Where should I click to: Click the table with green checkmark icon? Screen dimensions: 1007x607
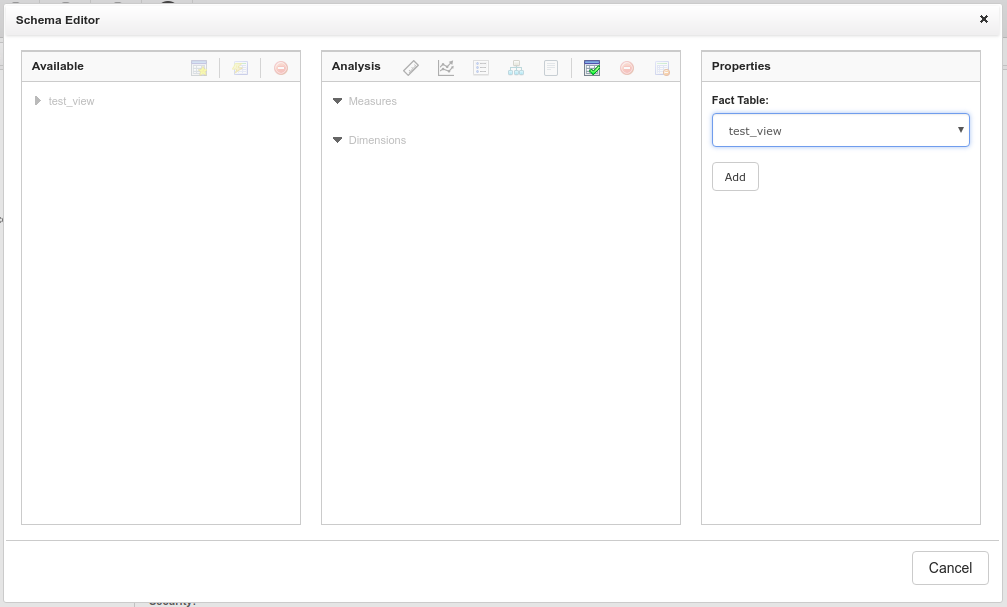pos(592,68)
